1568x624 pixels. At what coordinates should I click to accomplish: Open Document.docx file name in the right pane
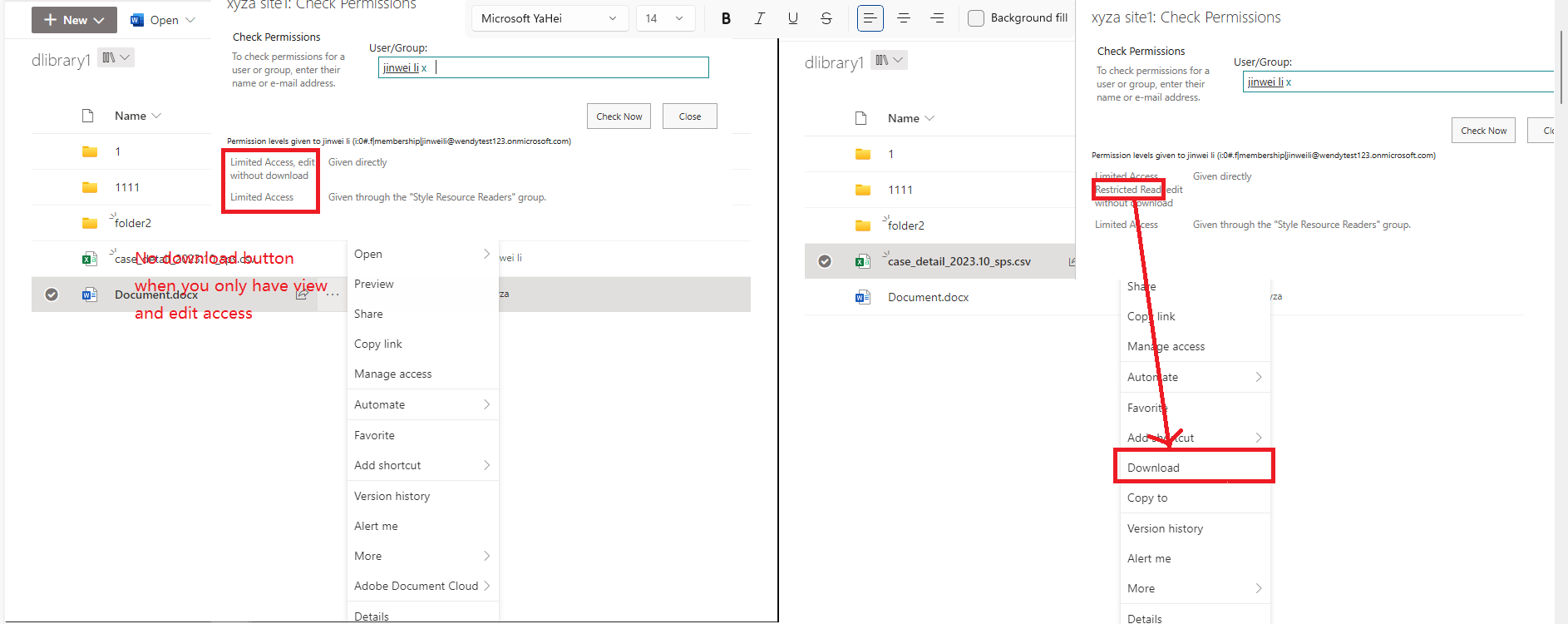pos(928,297)
